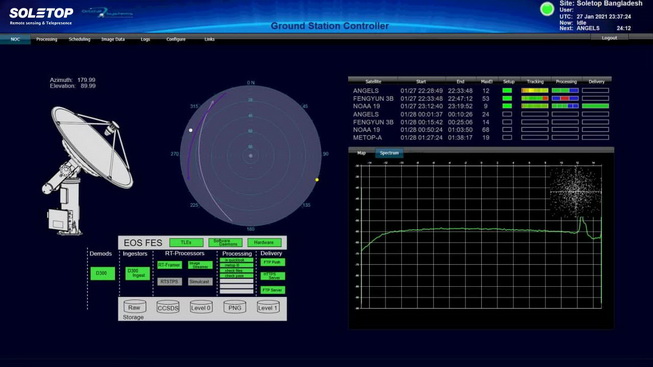Switch to the Map tab

[361, 153]
